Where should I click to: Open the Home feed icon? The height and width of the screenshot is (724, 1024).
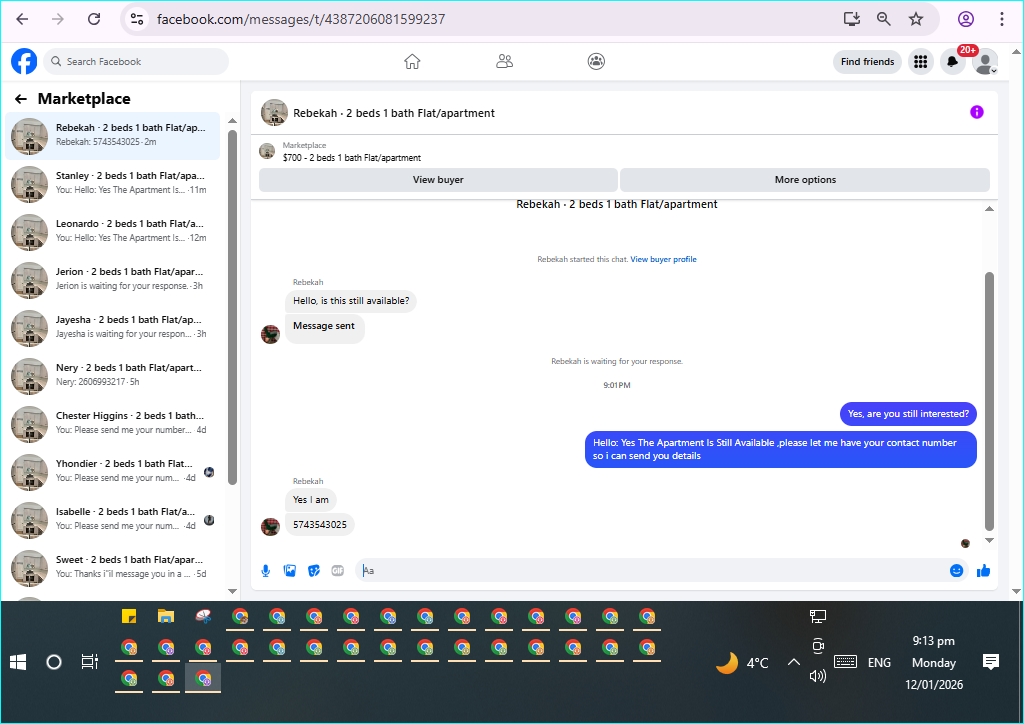pos(412,61)
